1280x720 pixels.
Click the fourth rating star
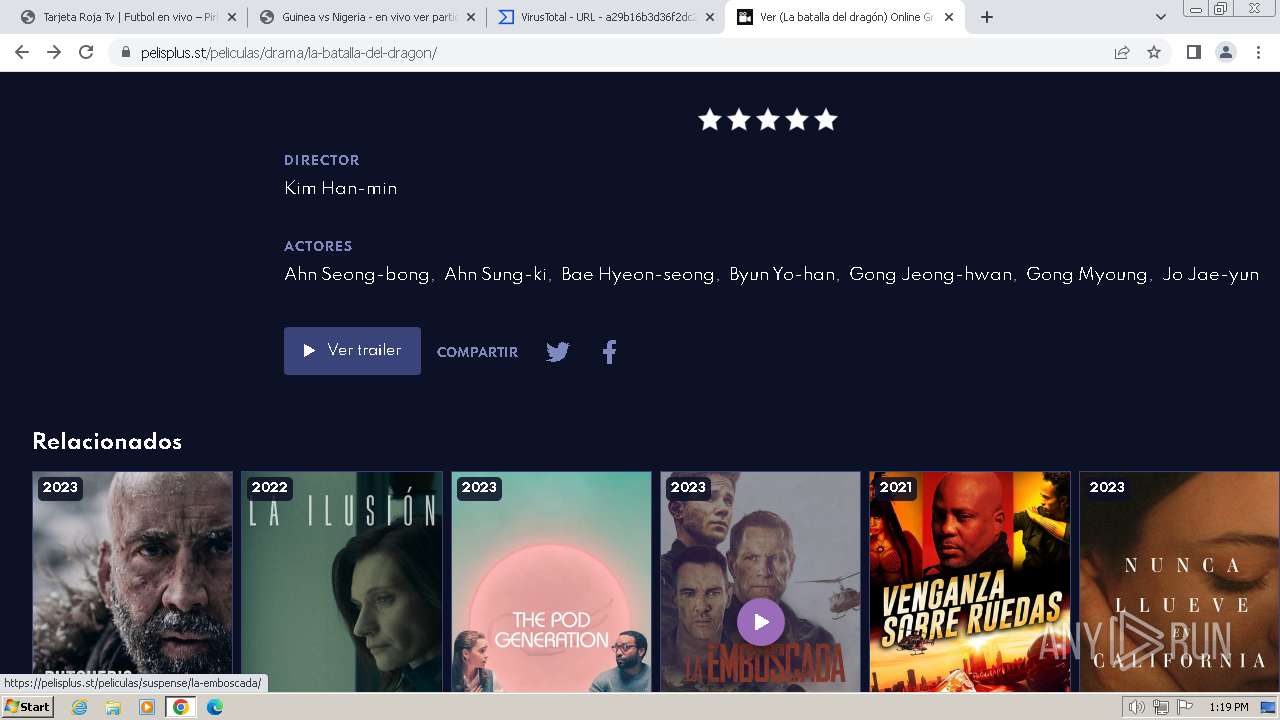[x=797, y=120]
